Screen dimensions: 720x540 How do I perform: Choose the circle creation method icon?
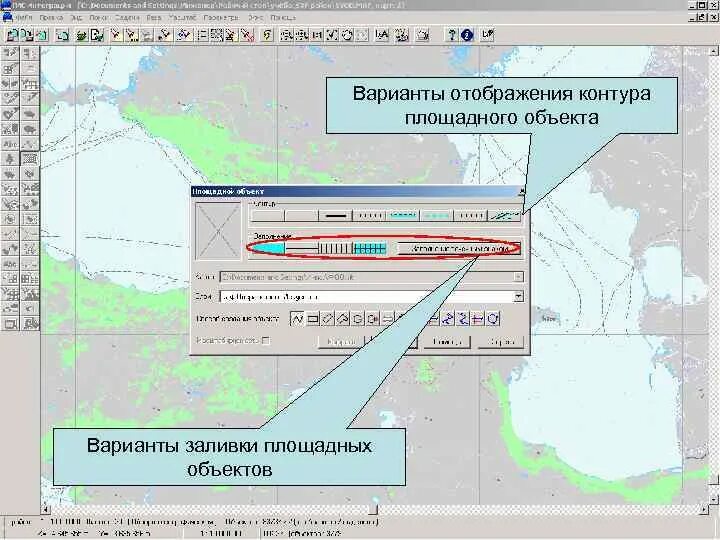[358, 318]
